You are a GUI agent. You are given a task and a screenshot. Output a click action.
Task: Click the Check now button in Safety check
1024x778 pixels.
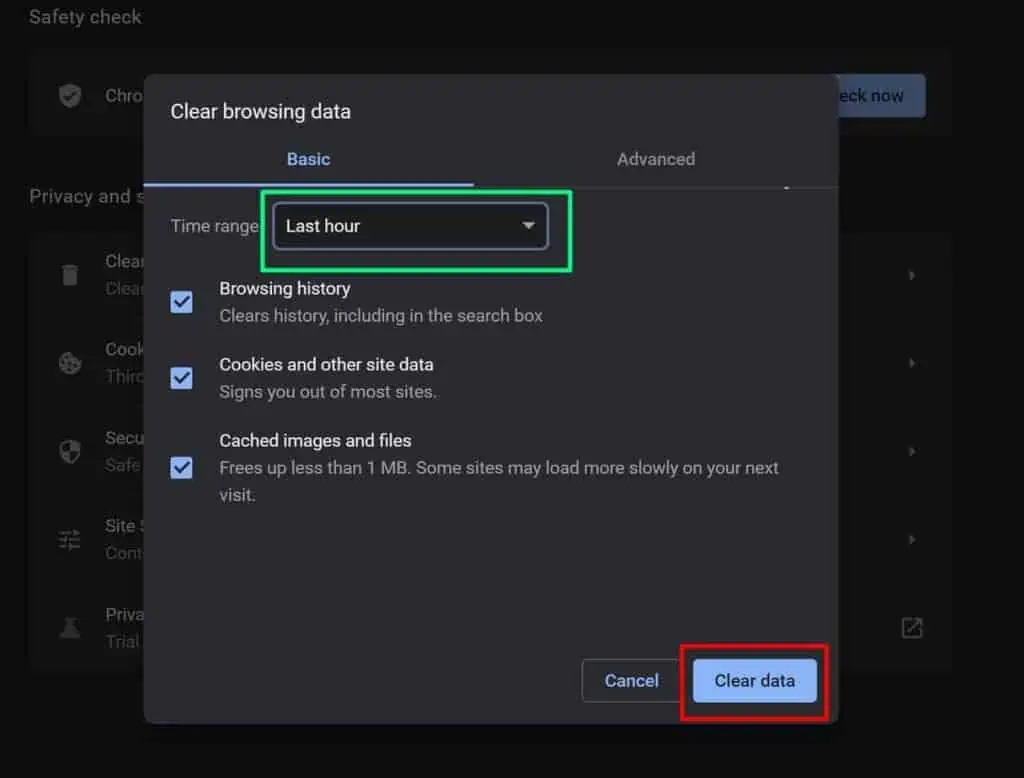[881, 96]
